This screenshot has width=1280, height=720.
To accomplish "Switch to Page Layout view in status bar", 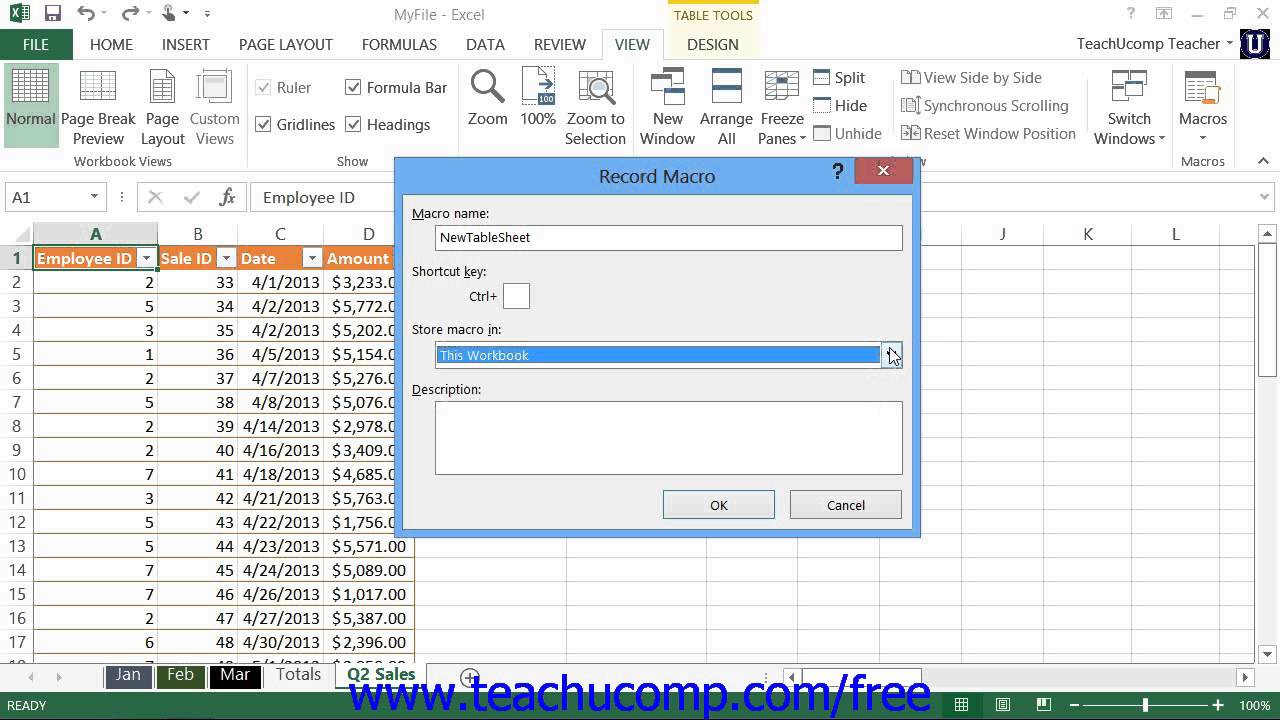I will tap(1003, 705).
